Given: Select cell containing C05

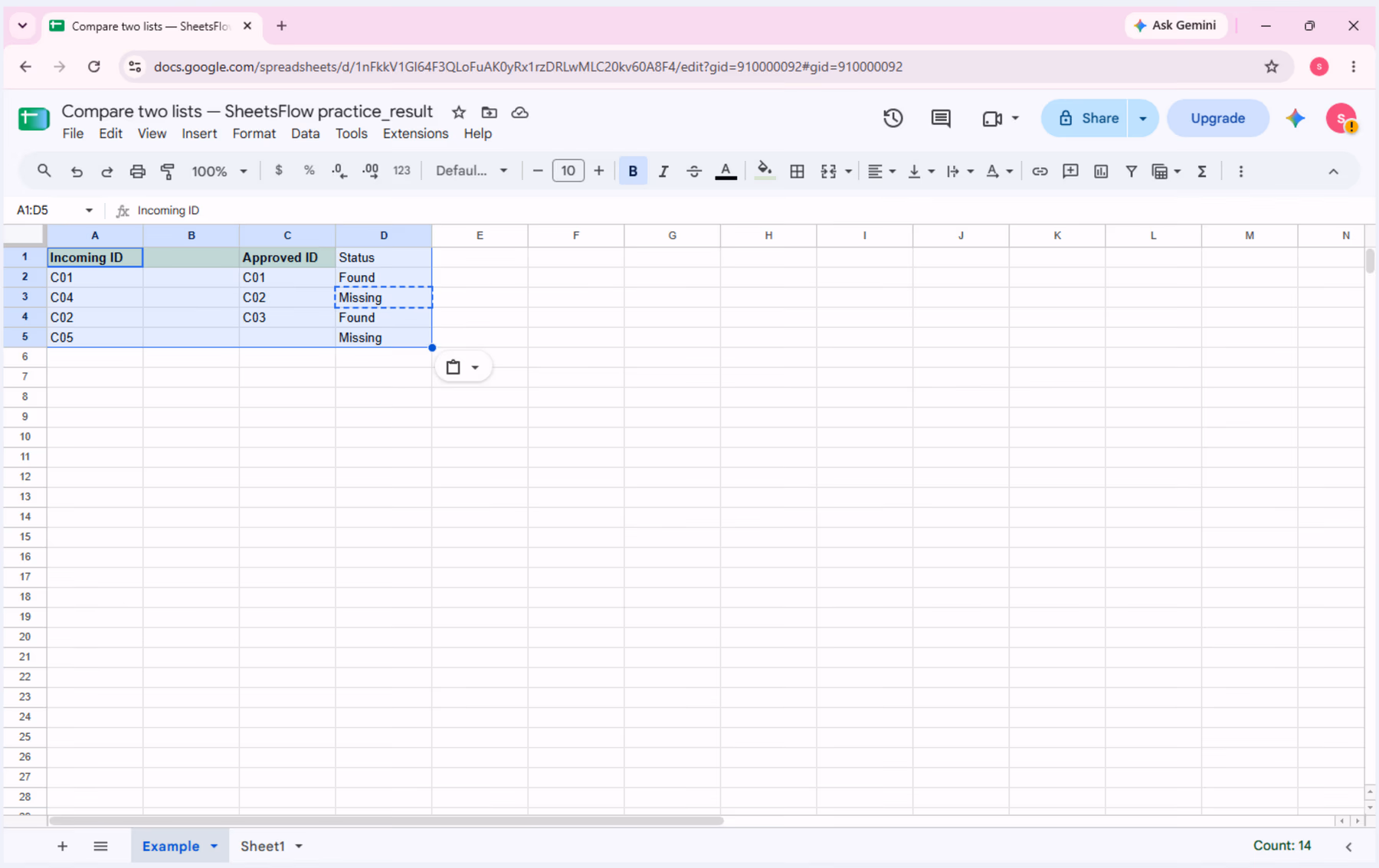Looking at the screenshot, I should tap(95, 338).
